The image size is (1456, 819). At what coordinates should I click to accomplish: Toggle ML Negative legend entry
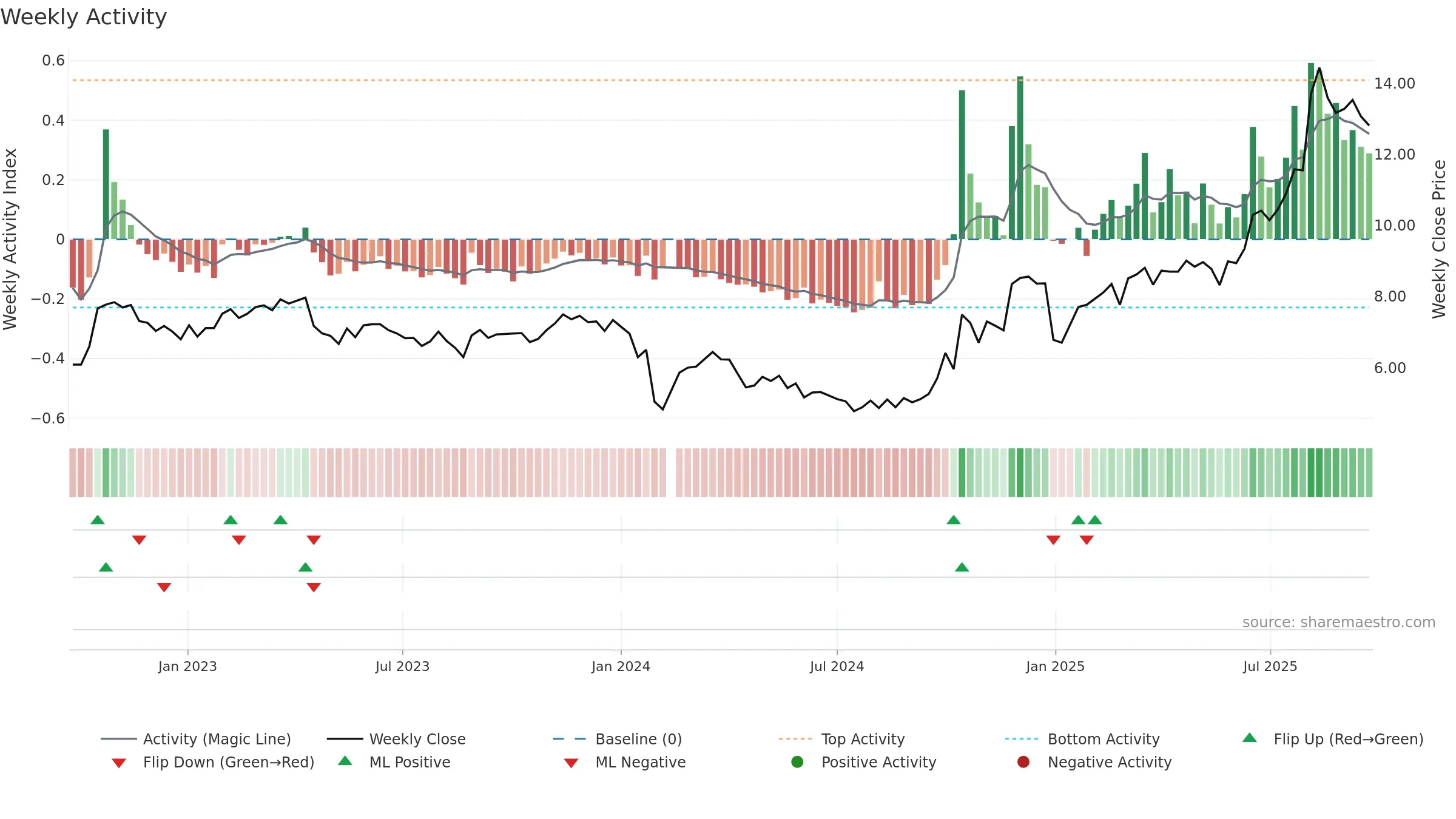[624, 762]
